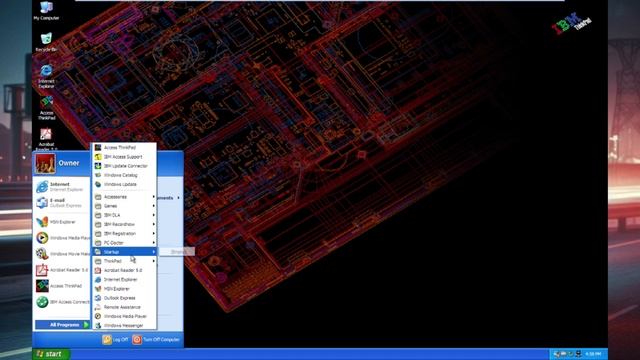Image resolution: width=640 pixels, height=360 pixels.
Task: Select Remote Assistance in programs list
Action: (124, 307)
